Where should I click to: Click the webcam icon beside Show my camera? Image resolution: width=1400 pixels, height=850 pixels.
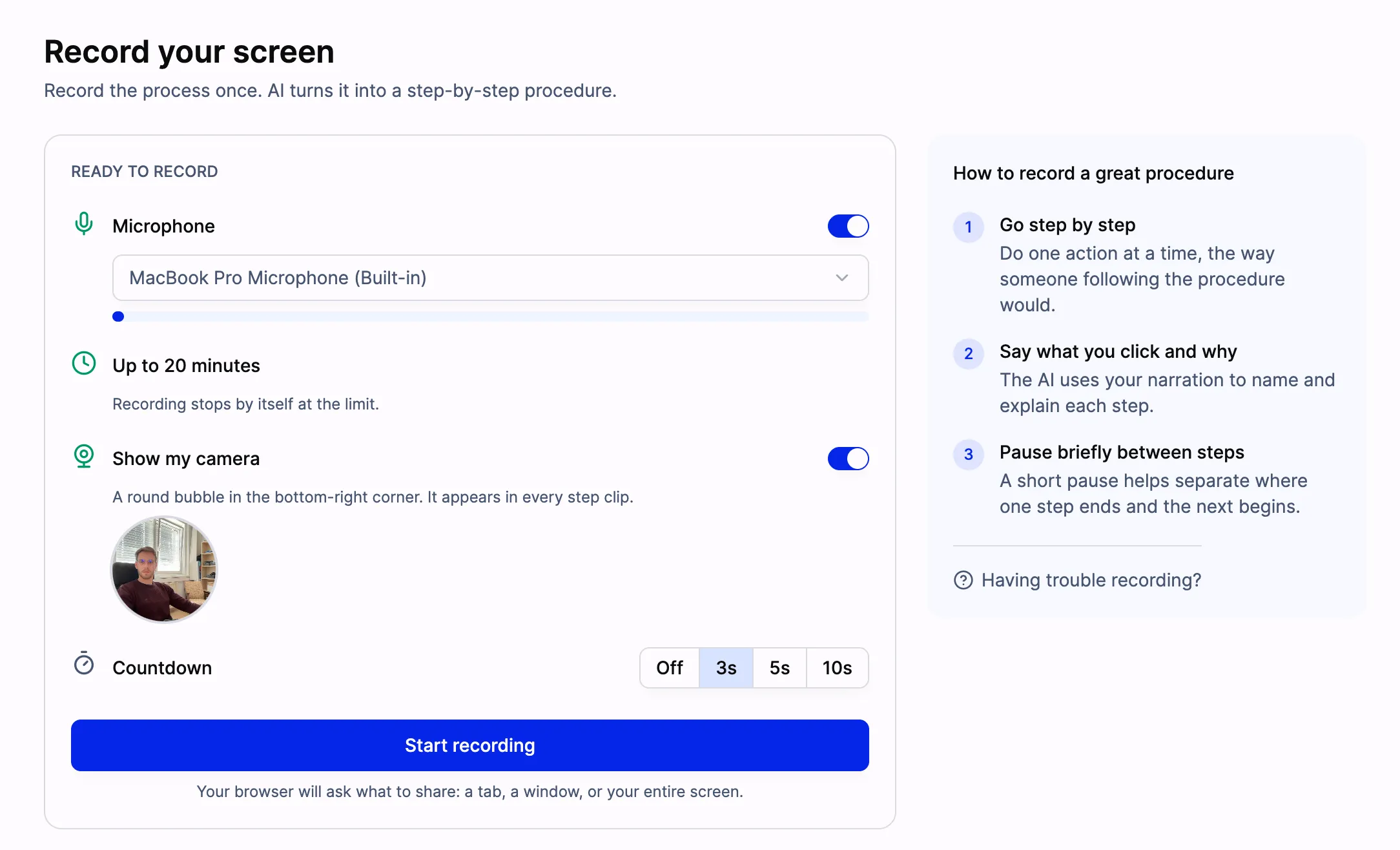click(84, 457)
